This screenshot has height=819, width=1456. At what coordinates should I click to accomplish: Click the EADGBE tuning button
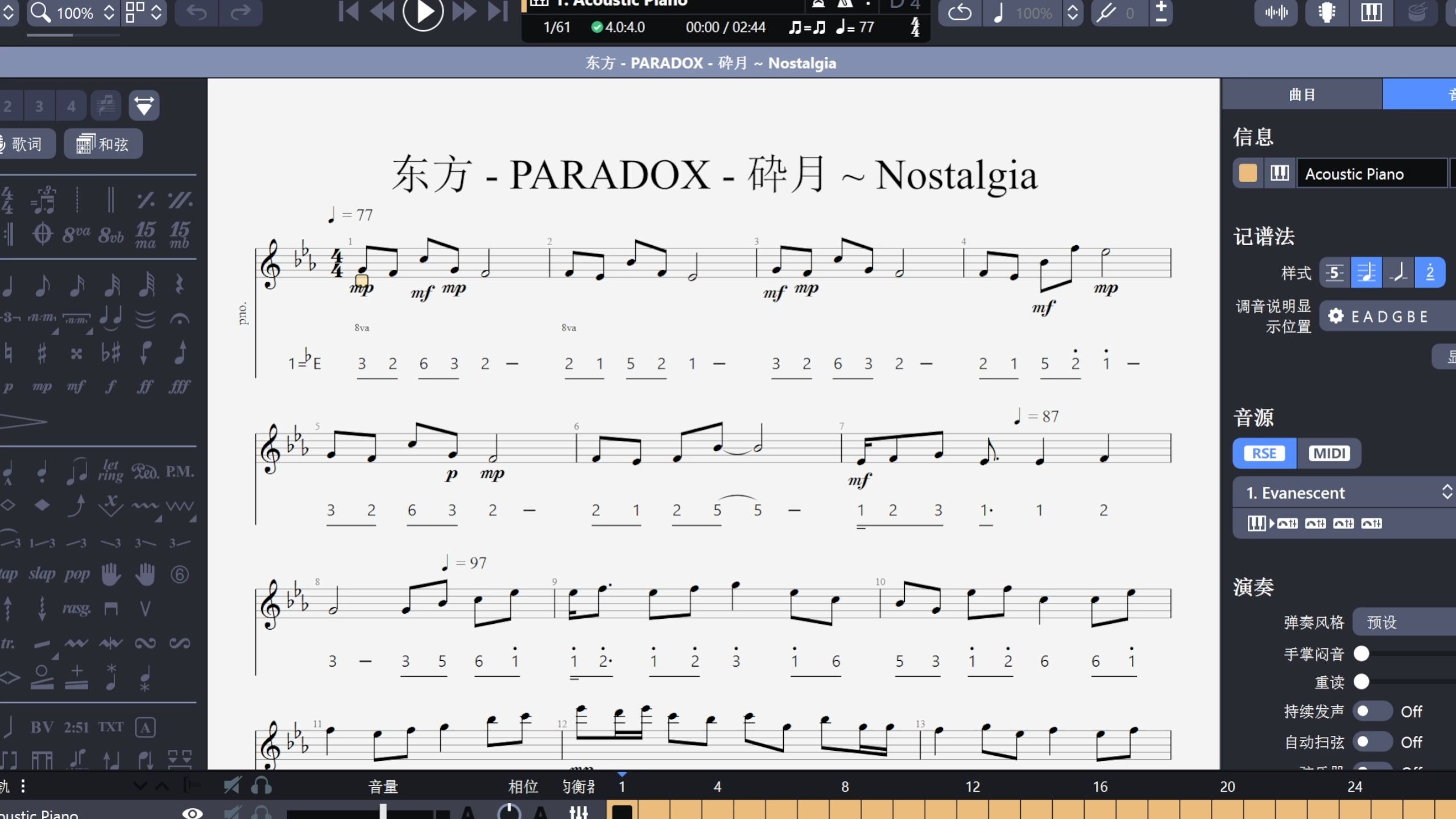pyautogui.click(x=1388, y=316)
